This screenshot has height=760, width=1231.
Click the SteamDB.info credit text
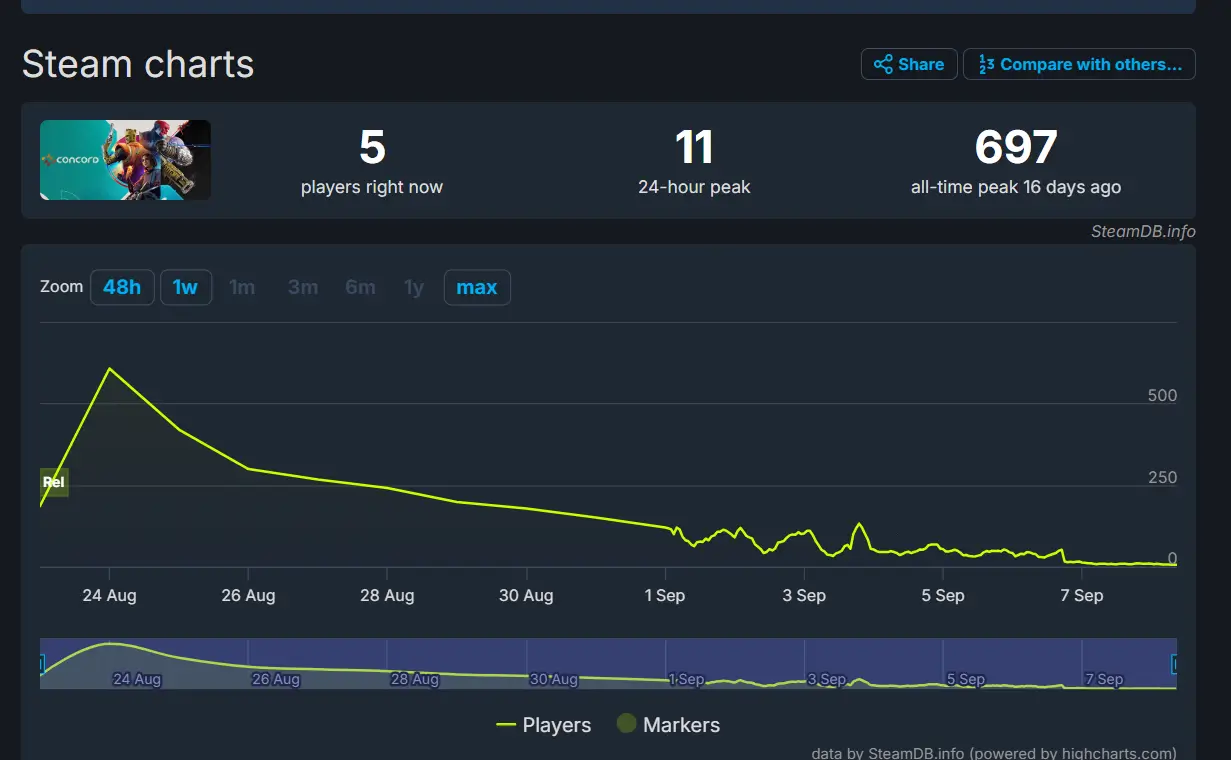coord(1143,231)
